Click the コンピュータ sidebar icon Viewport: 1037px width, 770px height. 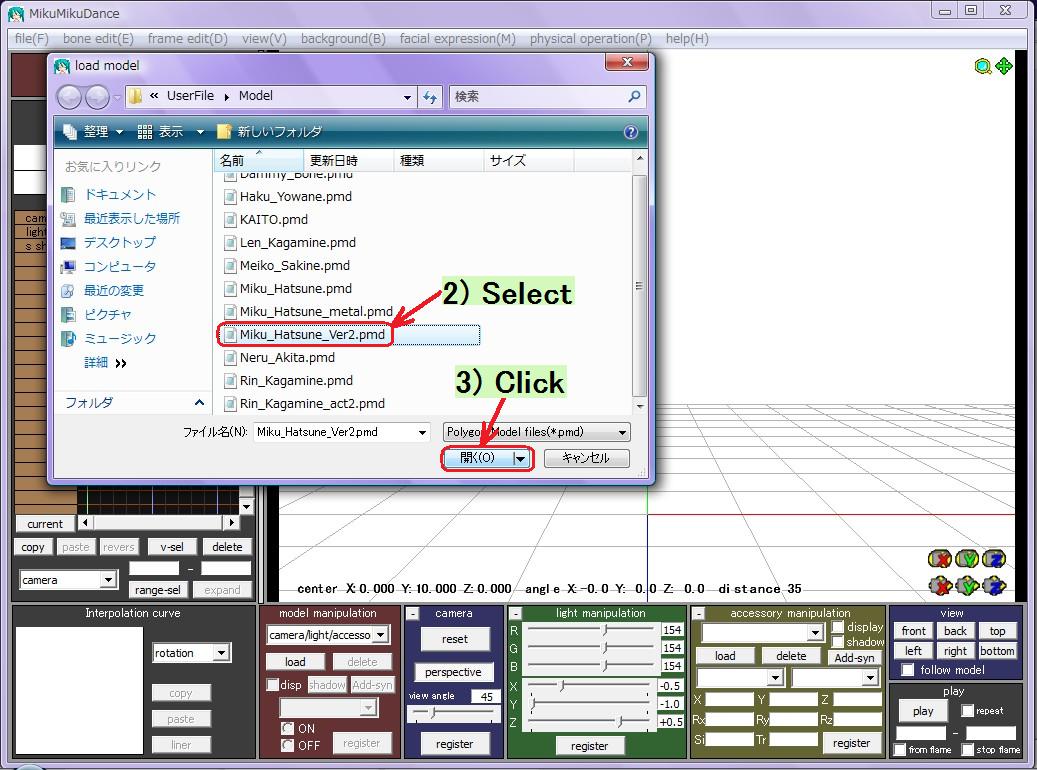point(68,267)
